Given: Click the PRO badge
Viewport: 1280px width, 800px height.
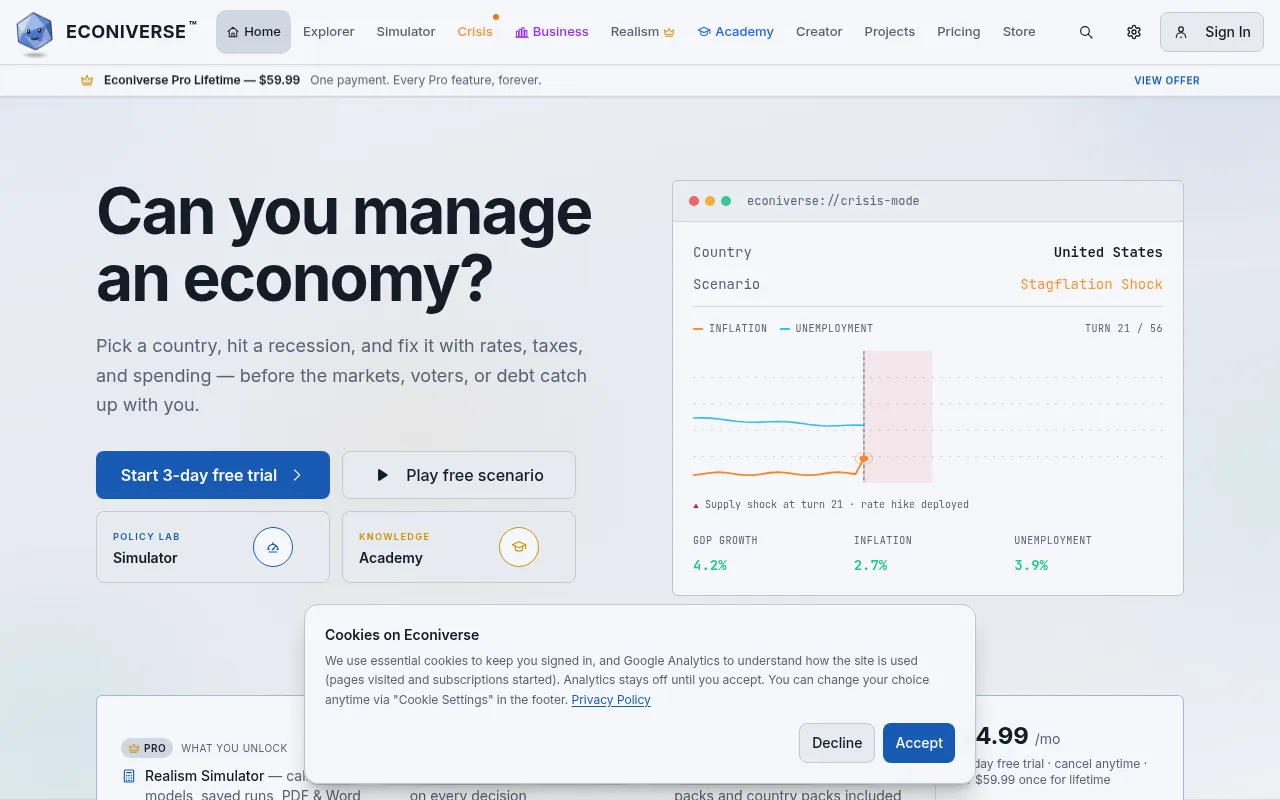Looking at the screenshot, I should [147, 748].
